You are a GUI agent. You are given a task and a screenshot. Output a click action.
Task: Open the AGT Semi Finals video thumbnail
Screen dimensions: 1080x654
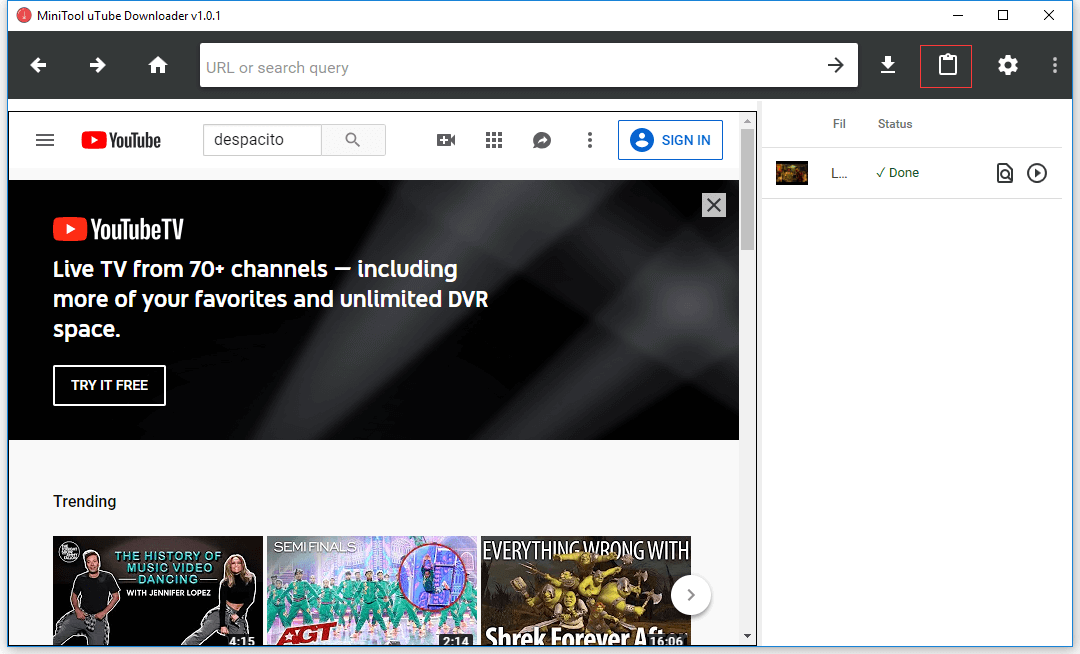[372, 591]
